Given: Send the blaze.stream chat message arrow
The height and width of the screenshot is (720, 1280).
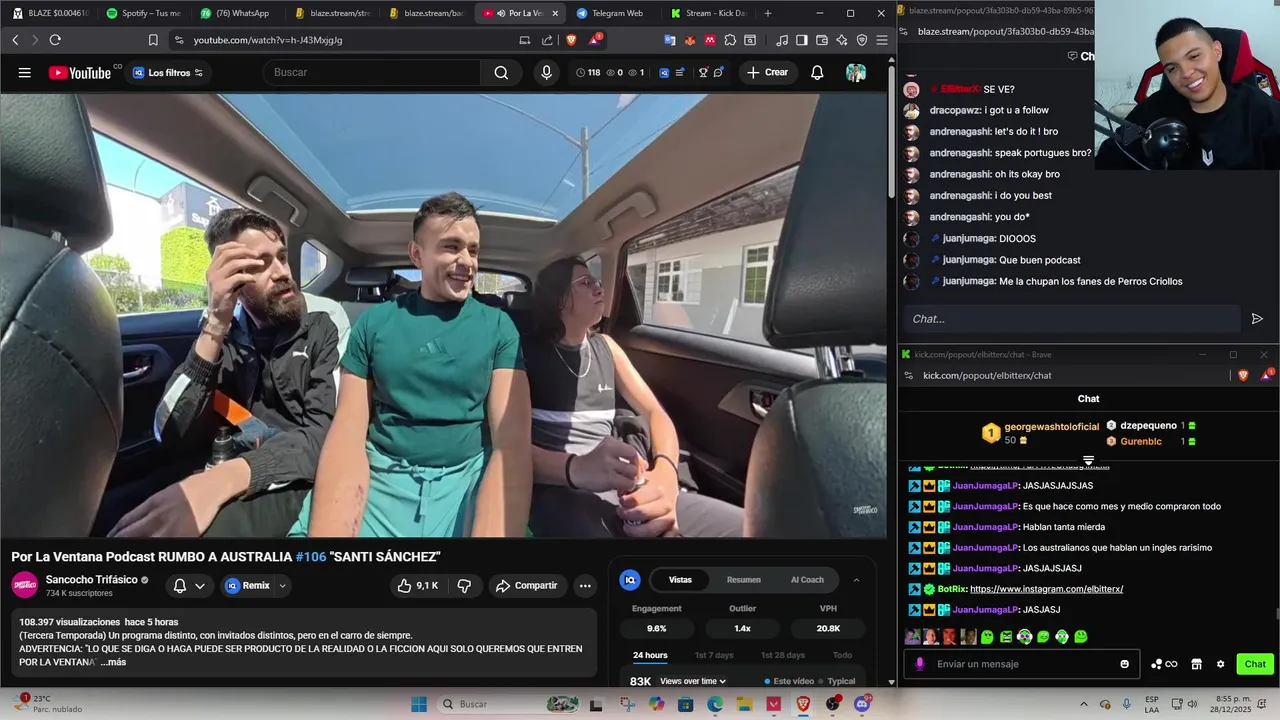Looking at the screenshot, I should point(1257,318).
